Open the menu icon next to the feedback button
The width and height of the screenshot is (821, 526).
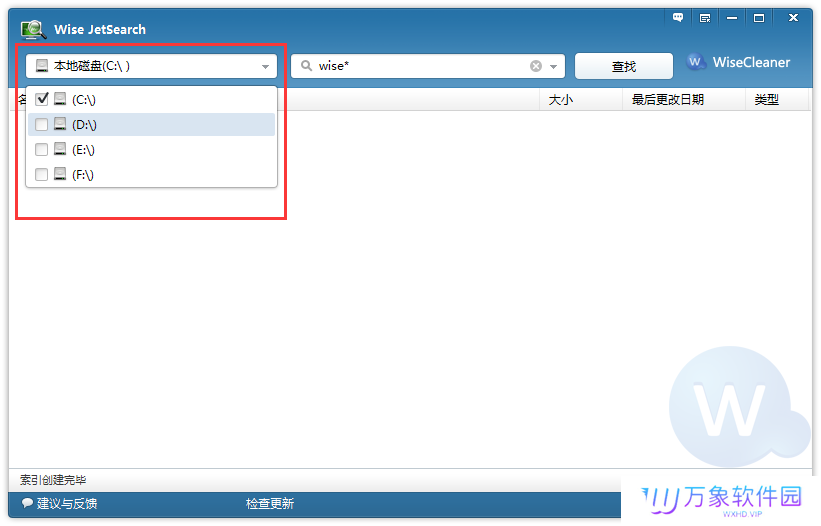click(705, 18)
